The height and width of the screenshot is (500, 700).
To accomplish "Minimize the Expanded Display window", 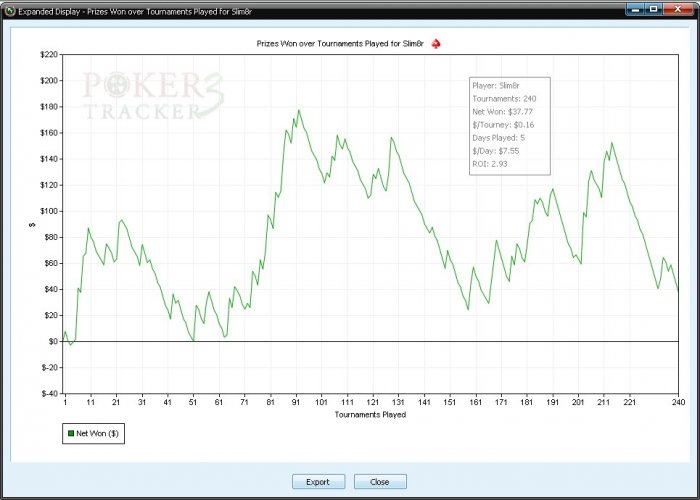I will pyautogui.click(x=635, y=9).
